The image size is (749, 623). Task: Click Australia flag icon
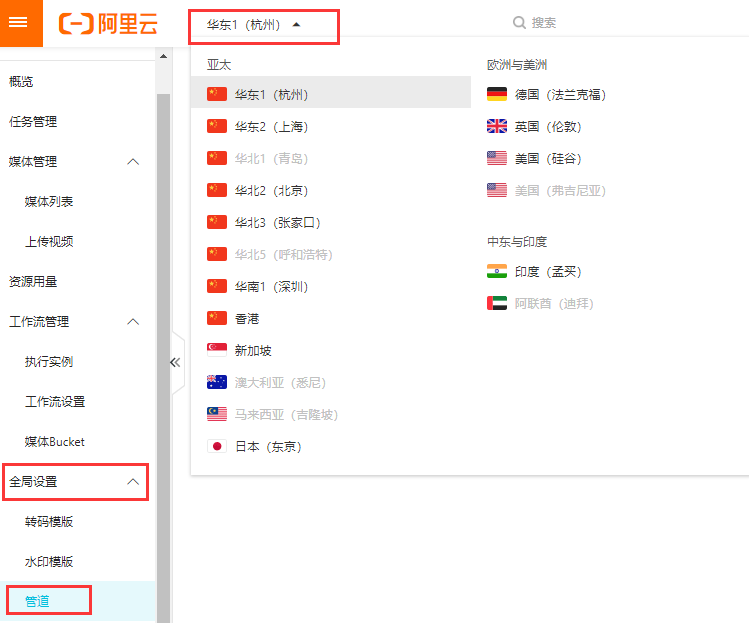click(217, 382)
